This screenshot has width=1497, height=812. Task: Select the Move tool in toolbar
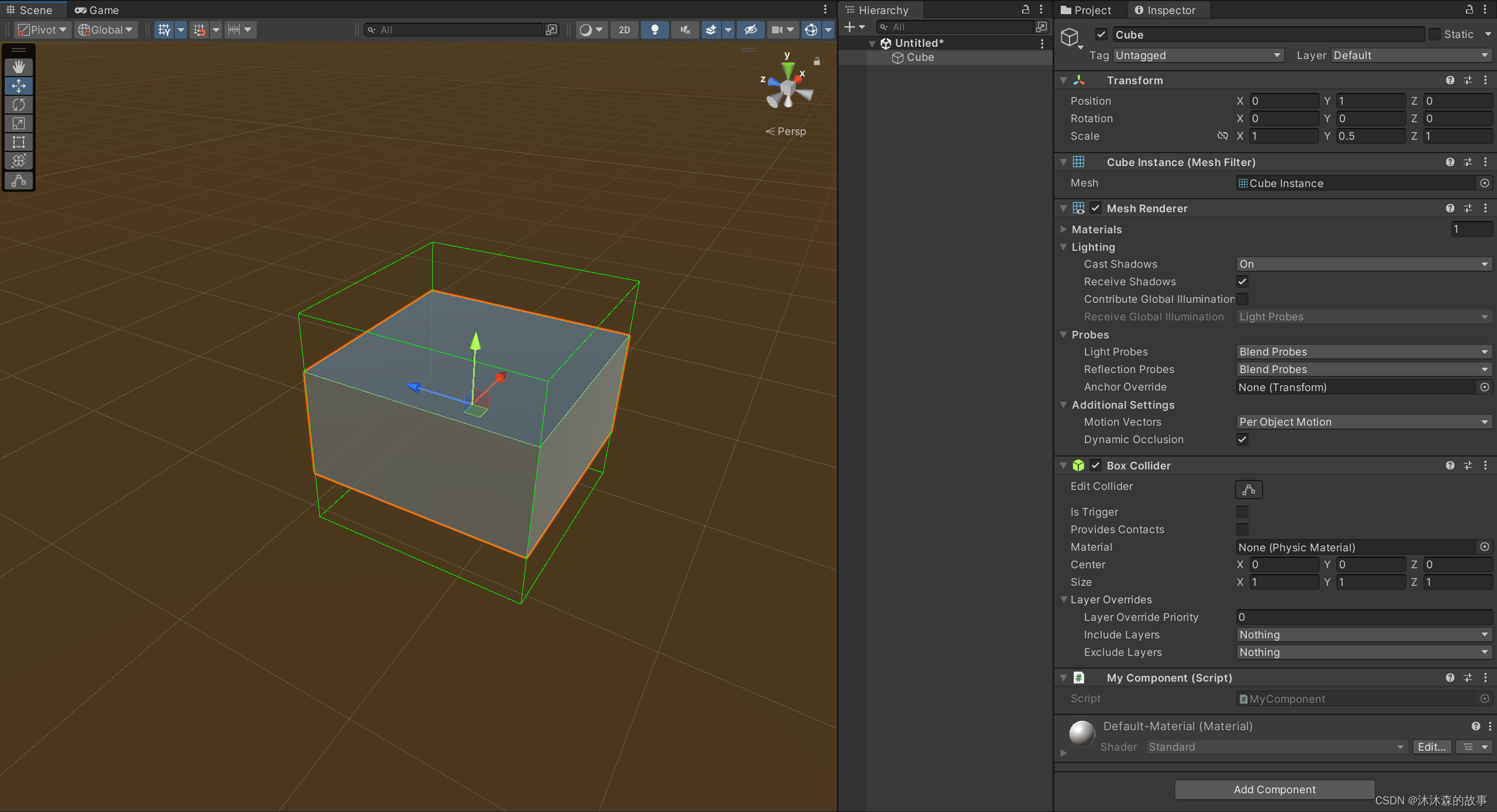pyautogui.click(x=18, y=84)
